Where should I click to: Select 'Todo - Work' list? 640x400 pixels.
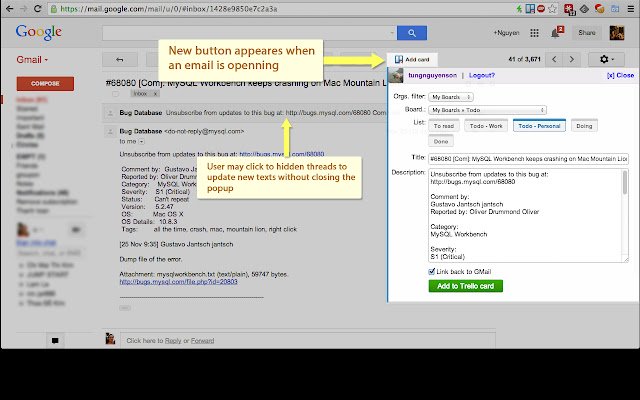pyautogui.click(x=486, y=126)
